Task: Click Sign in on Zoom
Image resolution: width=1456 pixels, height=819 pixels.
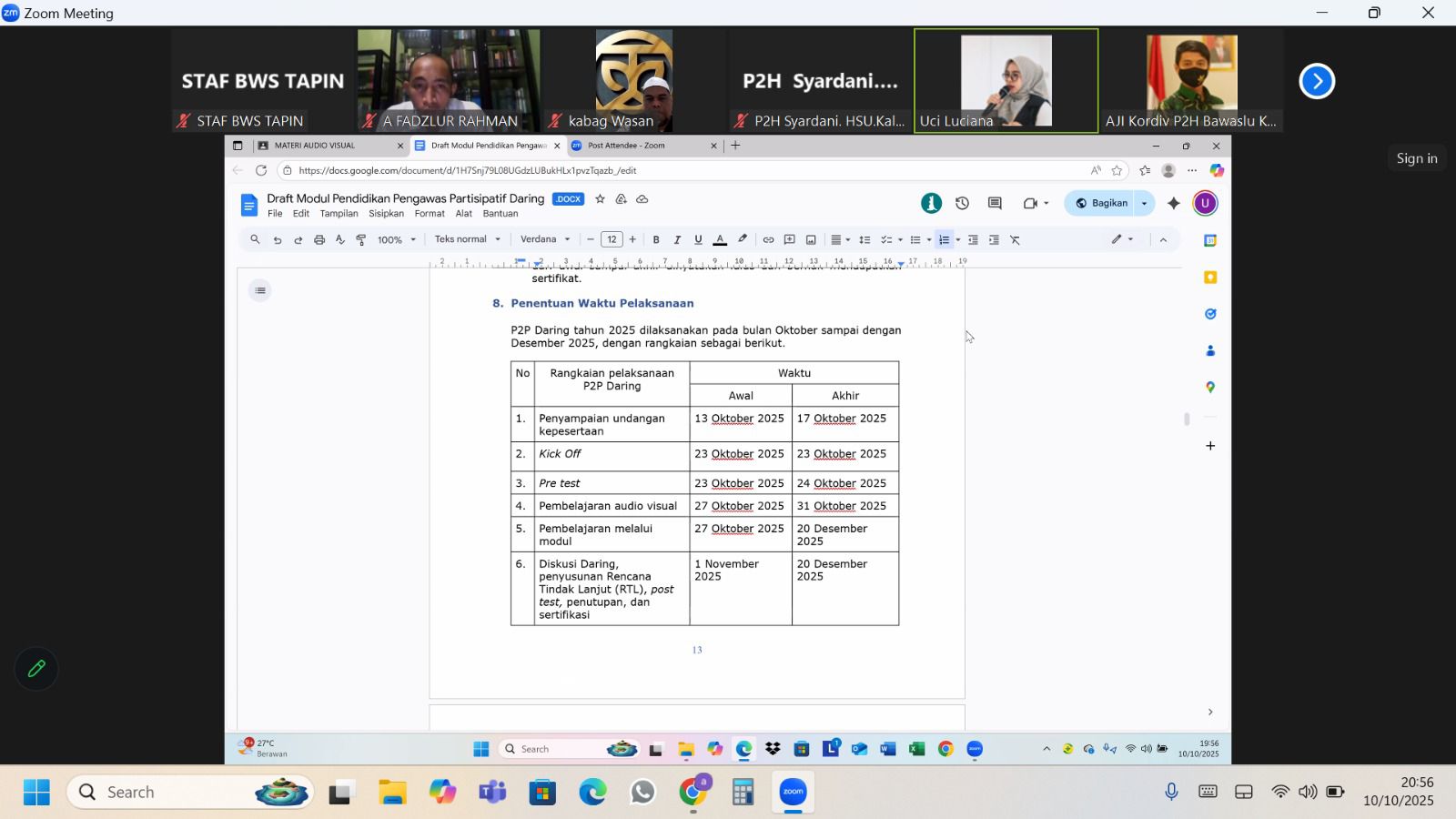Action: [1417, 158]
